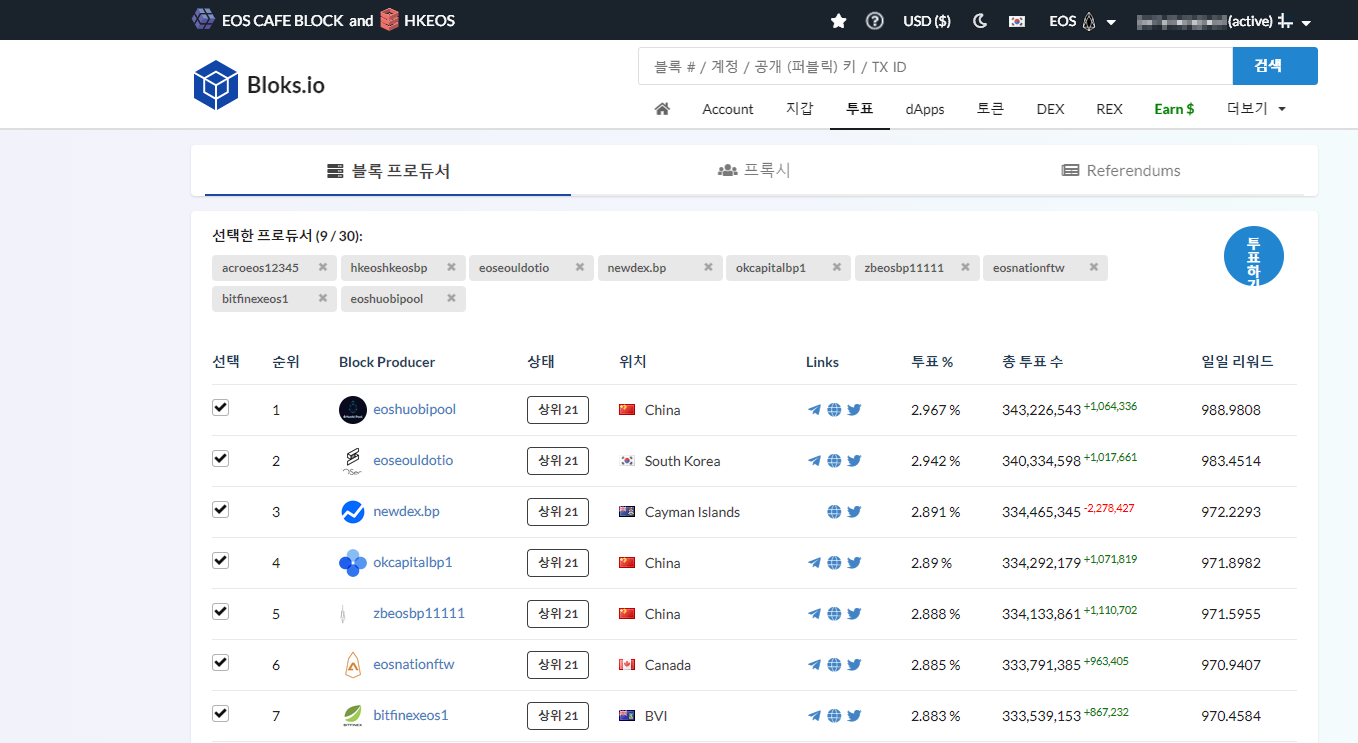Open the Account menu item
This screenshot has width=1358, height=743.
[728, 109]
